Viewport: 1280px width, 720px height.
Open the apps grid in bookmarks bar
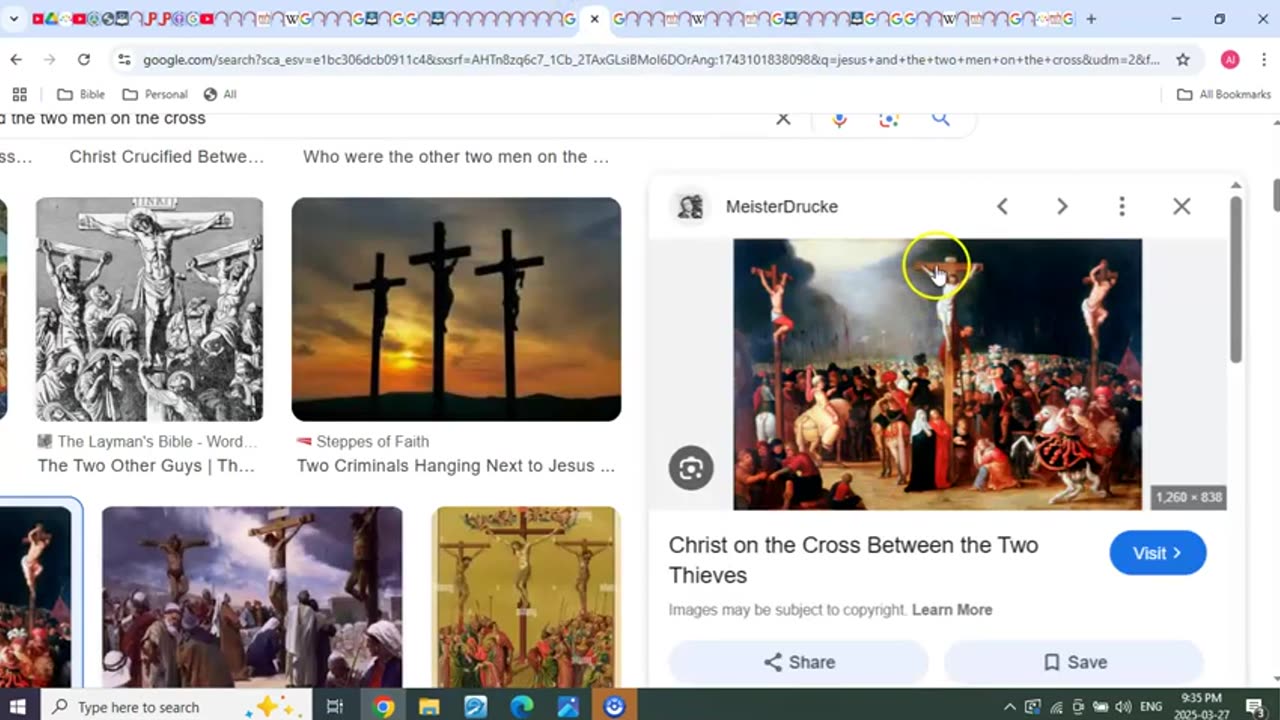[x=19, y=94]
